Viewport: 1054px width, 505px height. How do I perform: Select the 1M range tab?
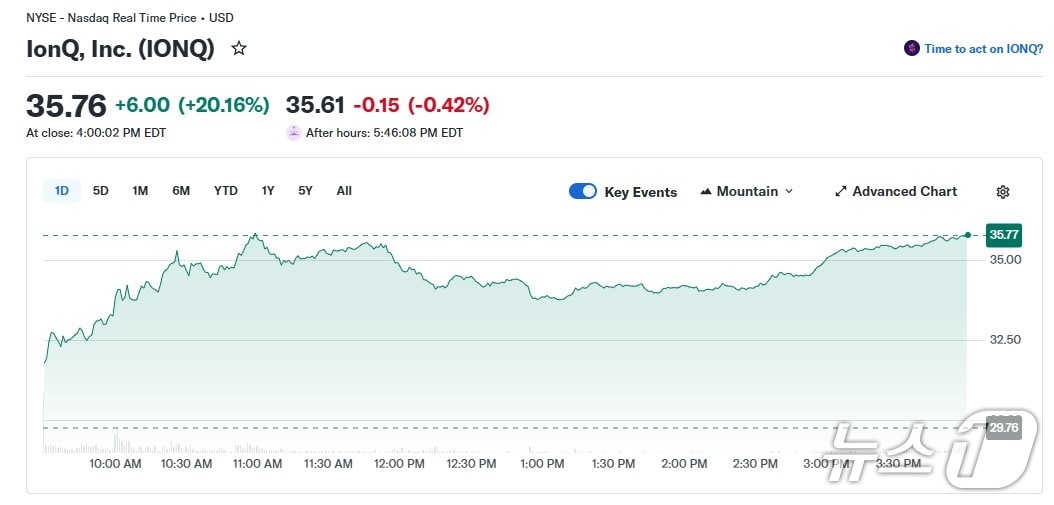click(x=140, y=191)
